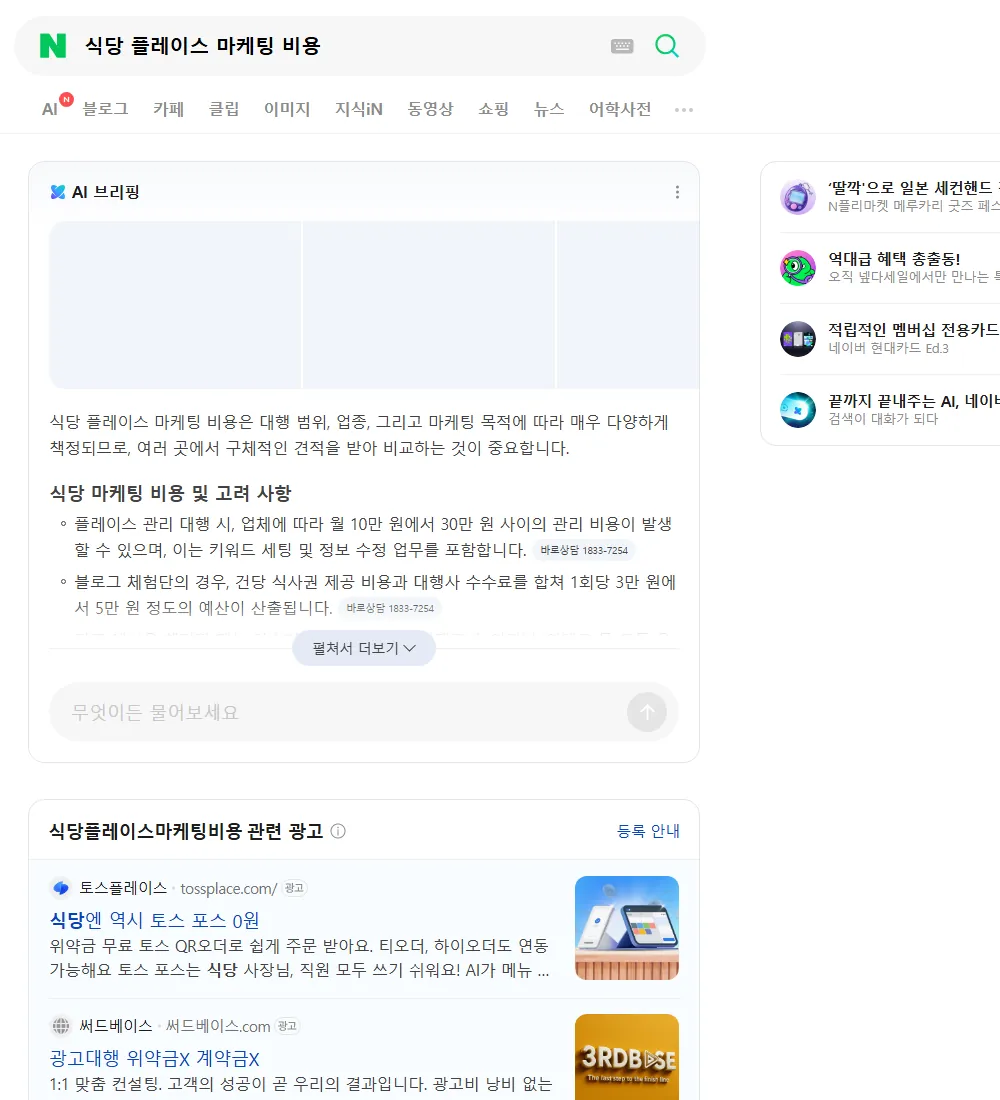Viewport: 1000px width, 1100px height.
Task: Click 광고 badge beside tossplace.com
Action: (295, 888)
